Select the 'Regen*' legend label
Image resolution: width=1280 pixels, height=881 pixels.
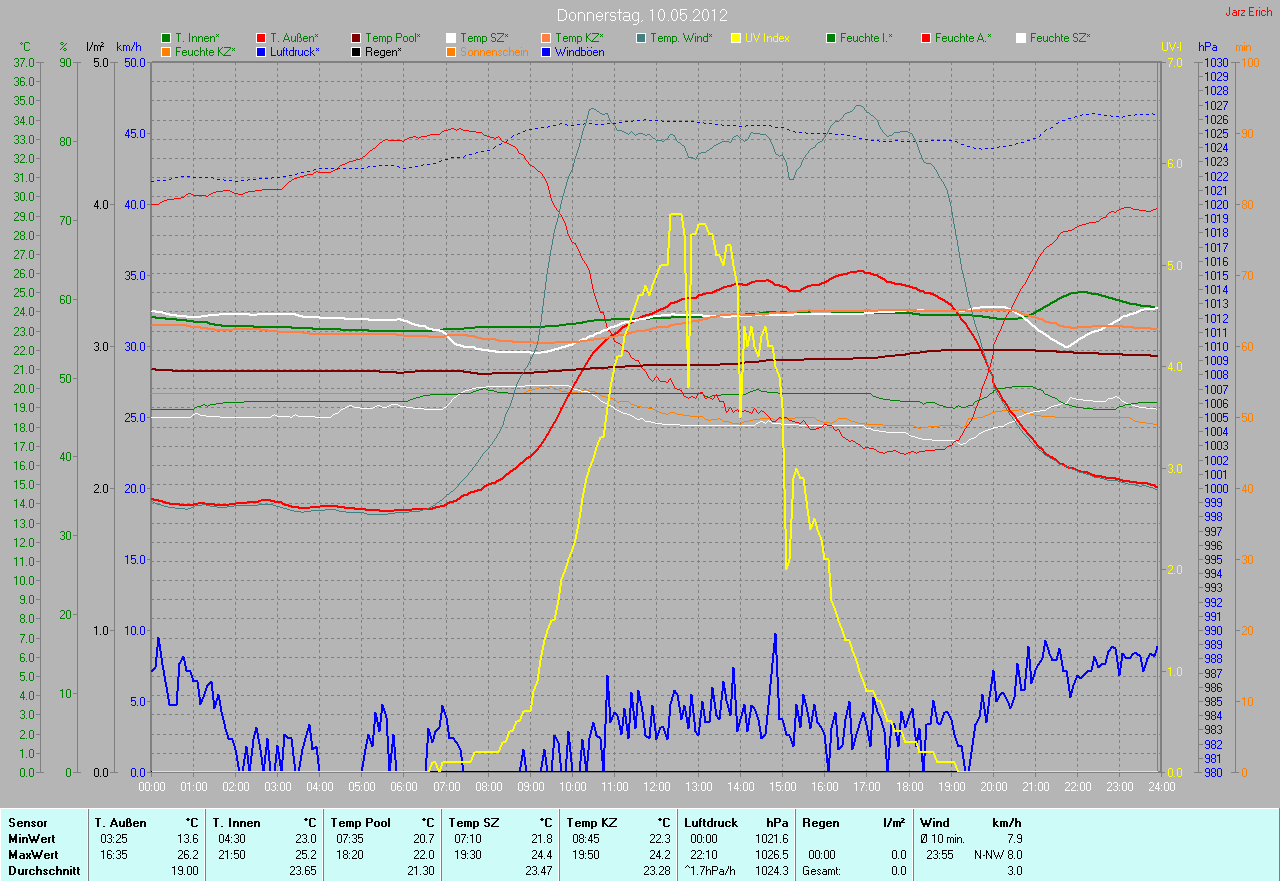point(383,51)
